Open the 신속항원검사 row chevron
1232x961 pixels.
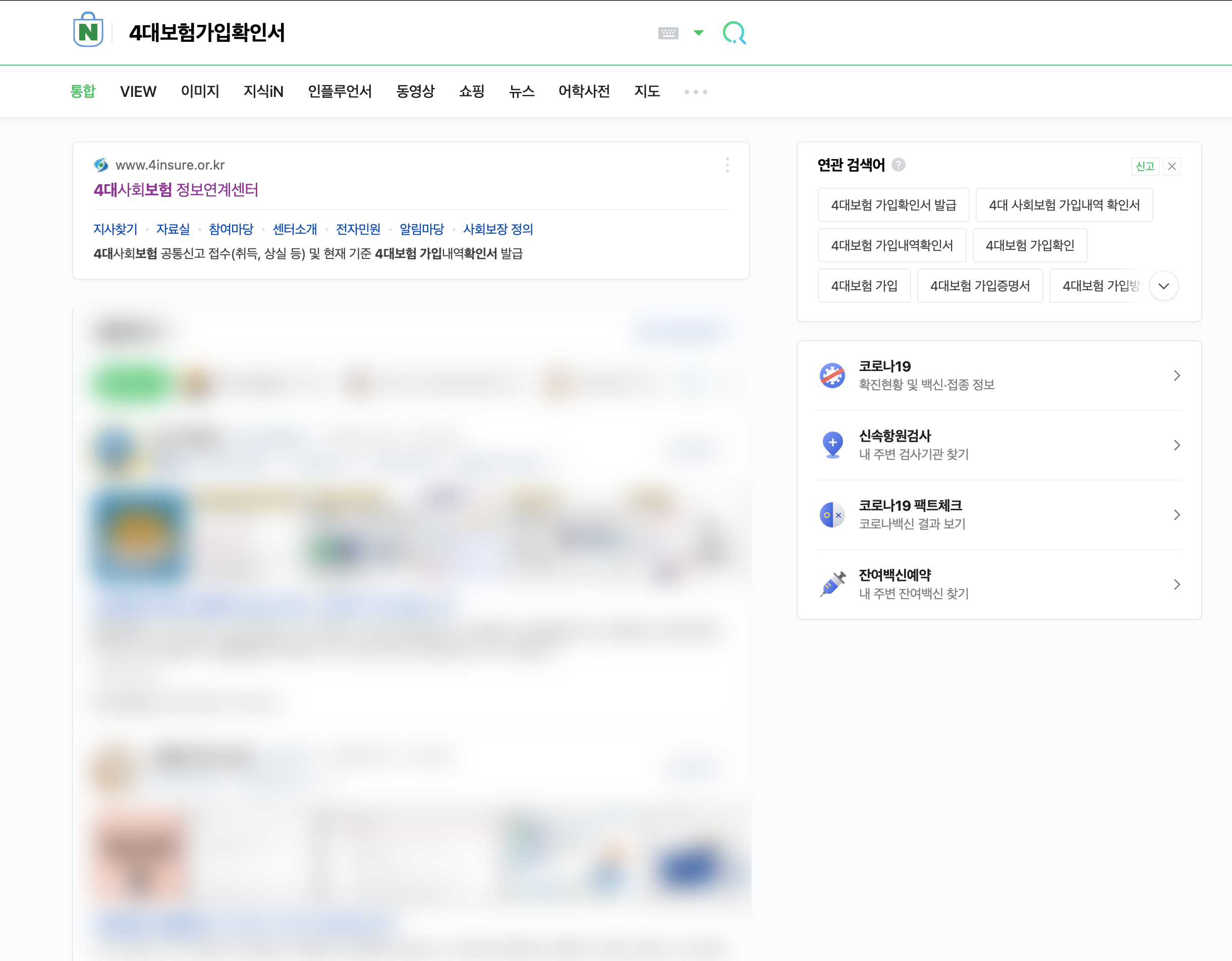coord(1177,445)
